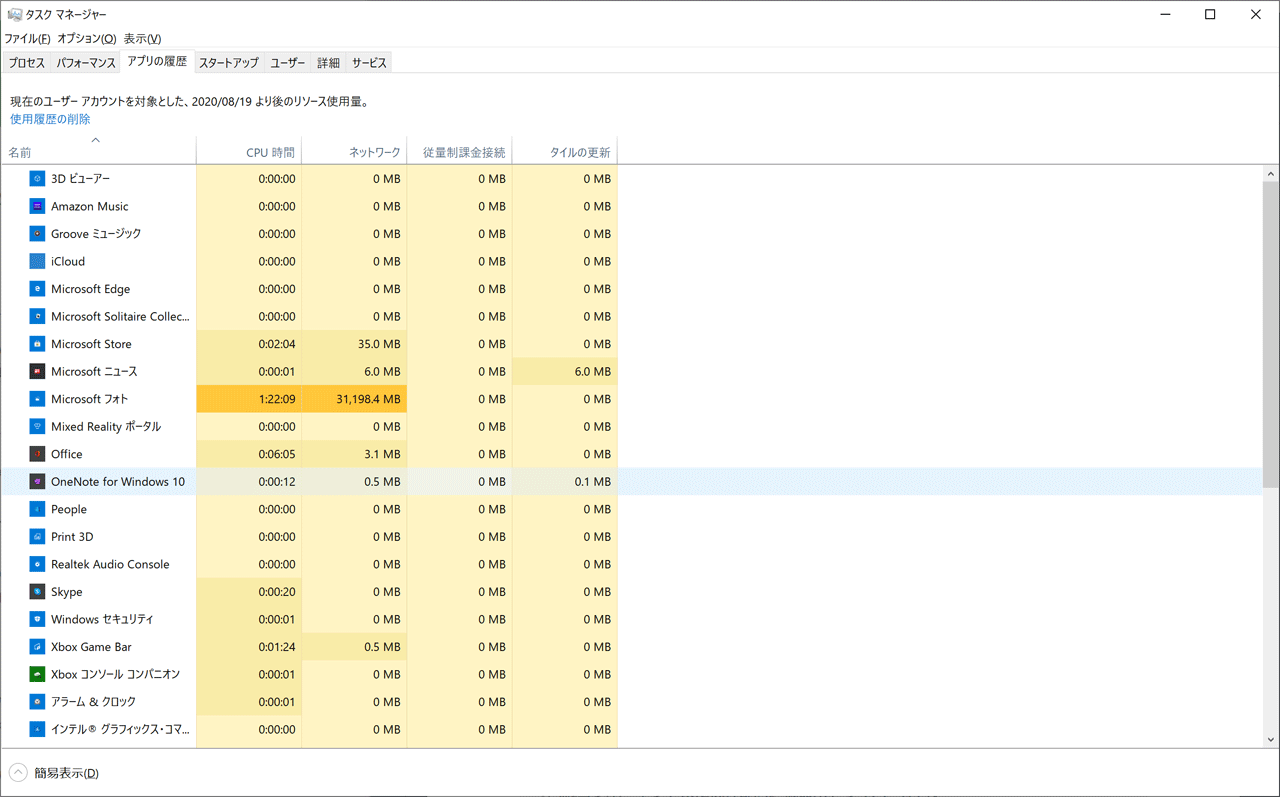Sort by the ネットワーク column header
Viewport: 1280px width, 797px height.
click(x=354, y=150)
